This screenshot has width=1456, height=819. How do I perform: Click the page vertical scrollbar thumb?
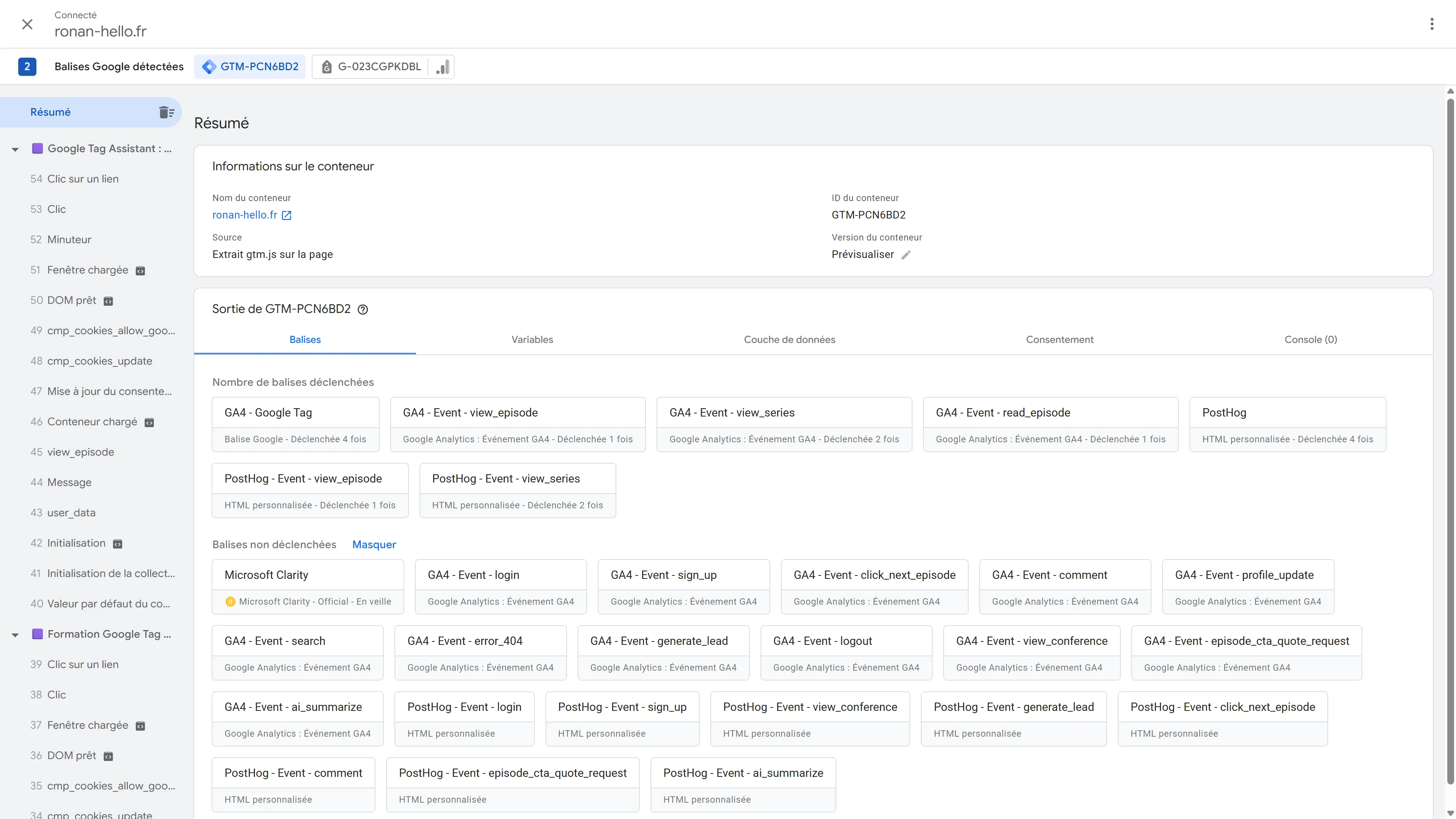click(x=1450, y=441)
